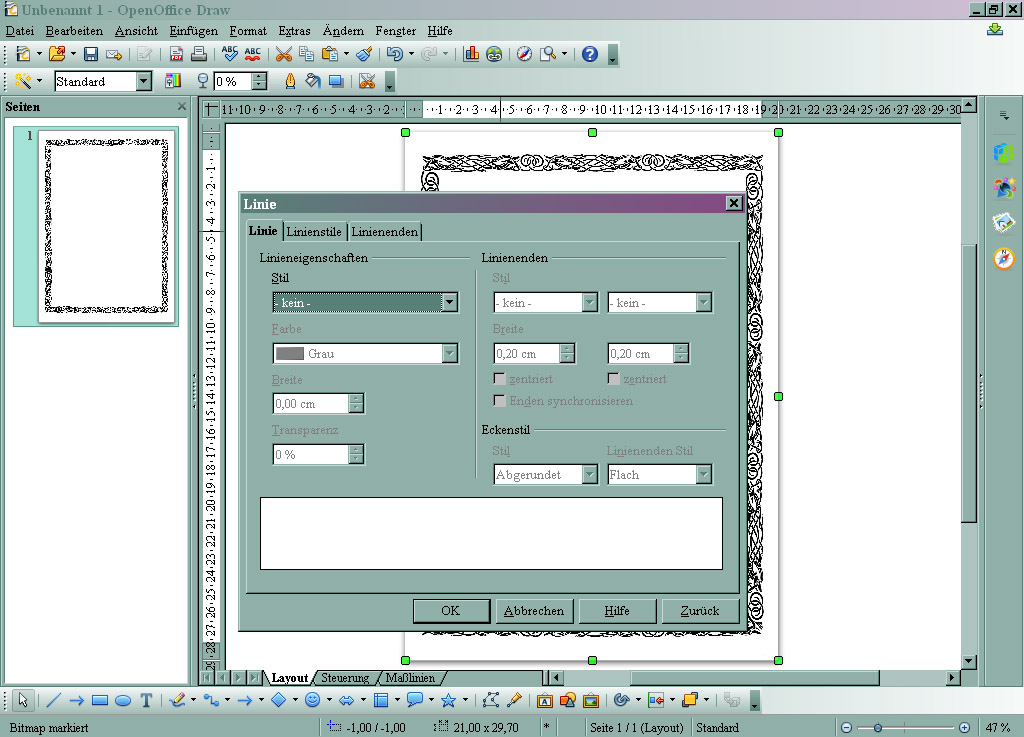Export directly as PDF

(176, 54)
